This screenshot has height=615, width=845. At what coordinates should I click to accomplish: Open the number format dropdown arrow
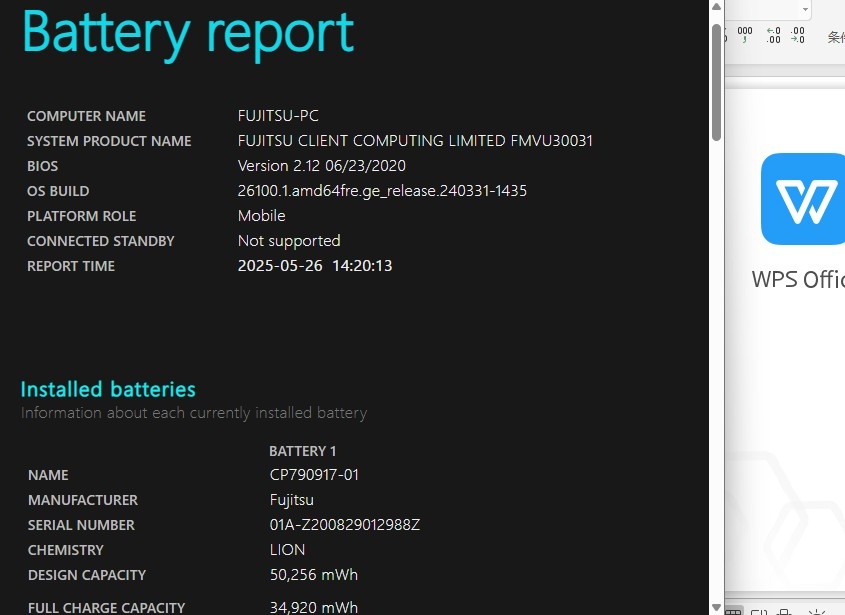(805, 9)
